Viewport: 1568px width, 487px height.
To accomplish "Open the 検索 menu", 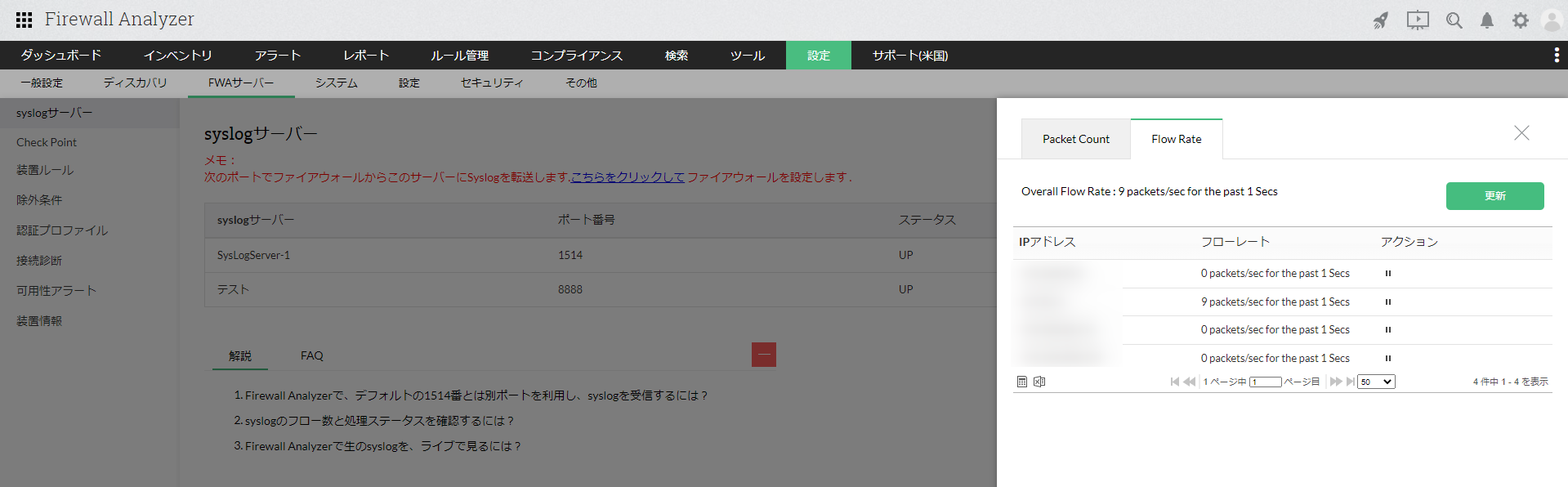I will coord(677,55).
